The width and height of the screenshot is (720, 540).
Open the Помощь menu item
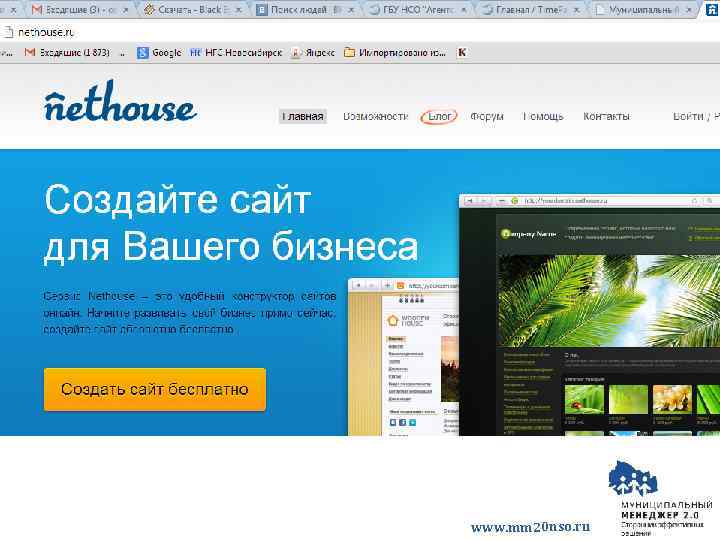click(x=543, y=117)
